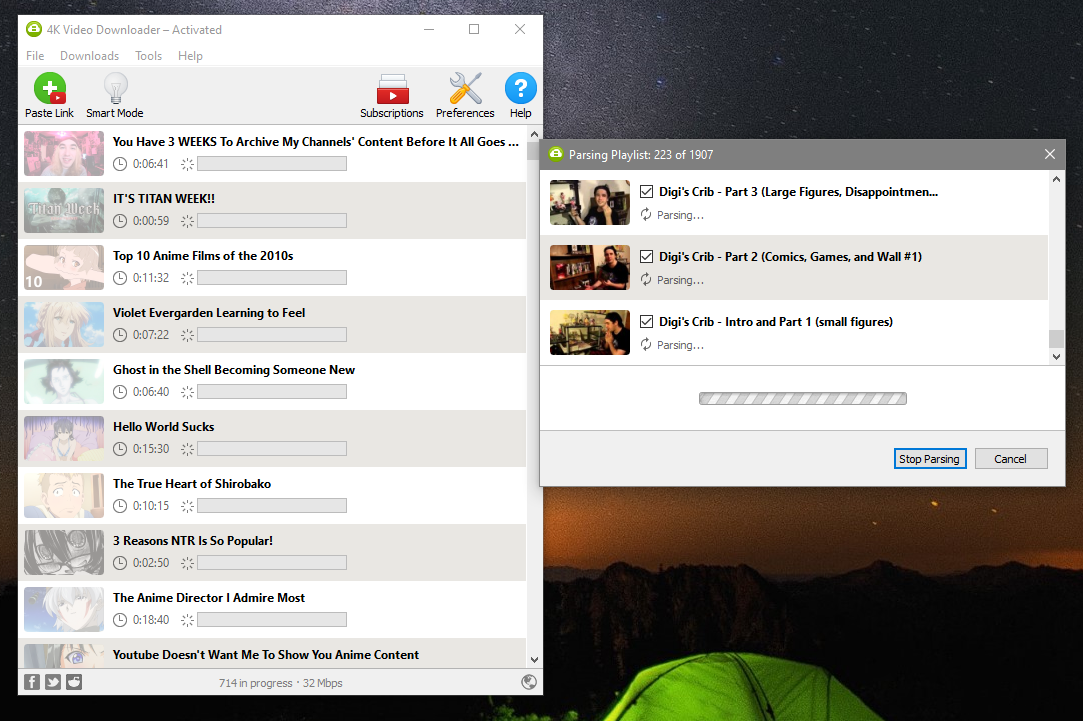Uncheck Digi's Crib - Intro and Part 1 checkbox
Viewport: 1083px width, 721px height.
pos(646,322)
